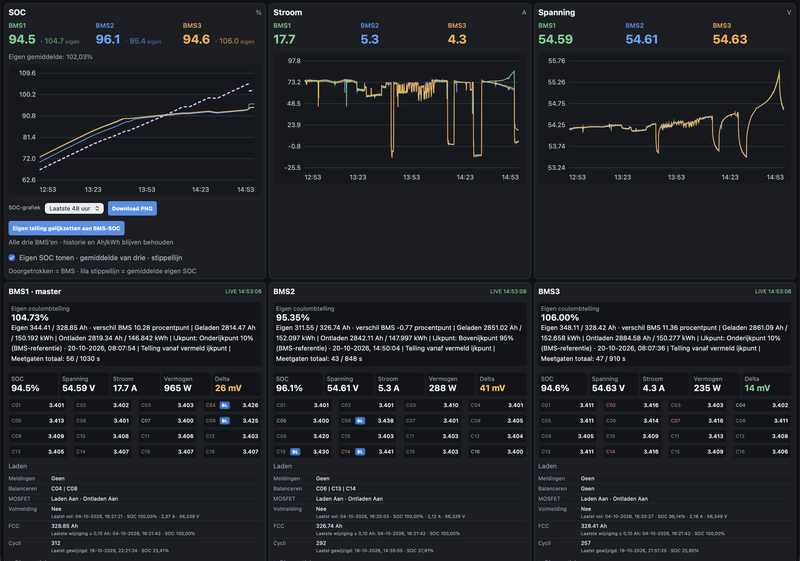Click BMS2 Stroom tile showing 5.3 A
This screenshot has height=561, width=800.
[x=399, y=384]
